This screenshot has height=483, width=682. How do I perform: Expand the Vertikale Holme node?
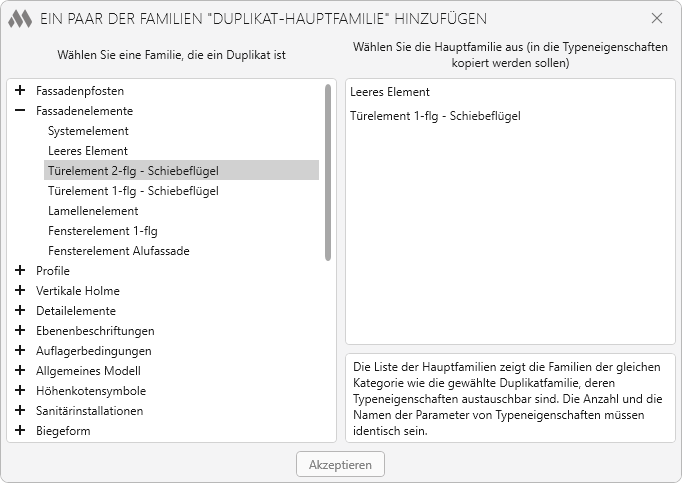tap(20, 291)
